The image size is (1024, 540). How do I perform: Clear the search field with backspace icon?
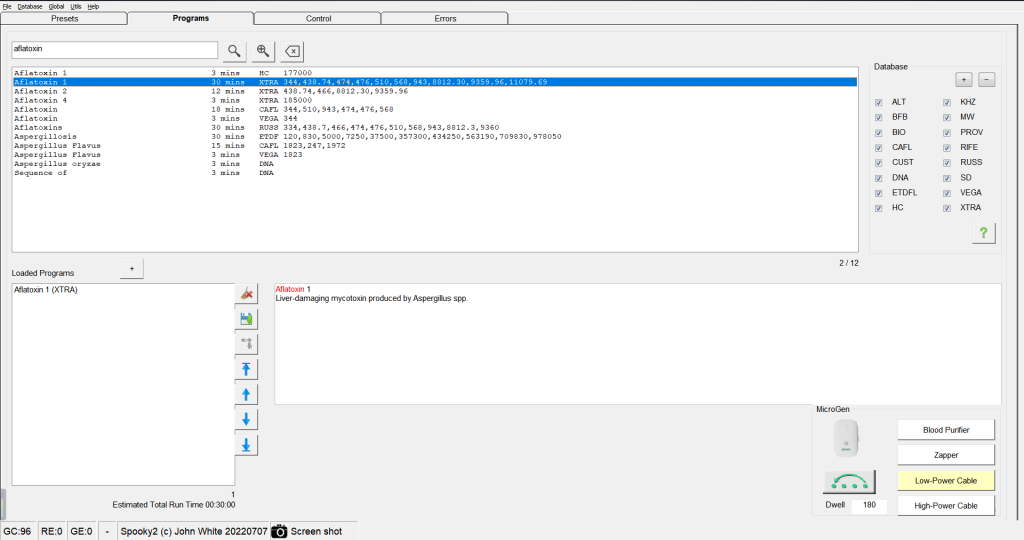pos(291,51)
